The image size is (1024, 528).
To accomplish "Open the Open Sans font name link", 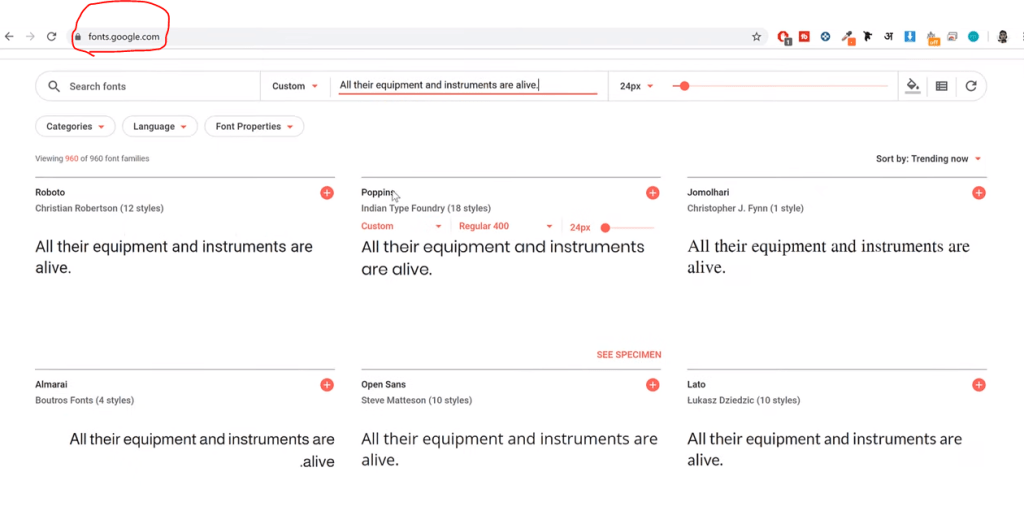I will click(383, 385).
